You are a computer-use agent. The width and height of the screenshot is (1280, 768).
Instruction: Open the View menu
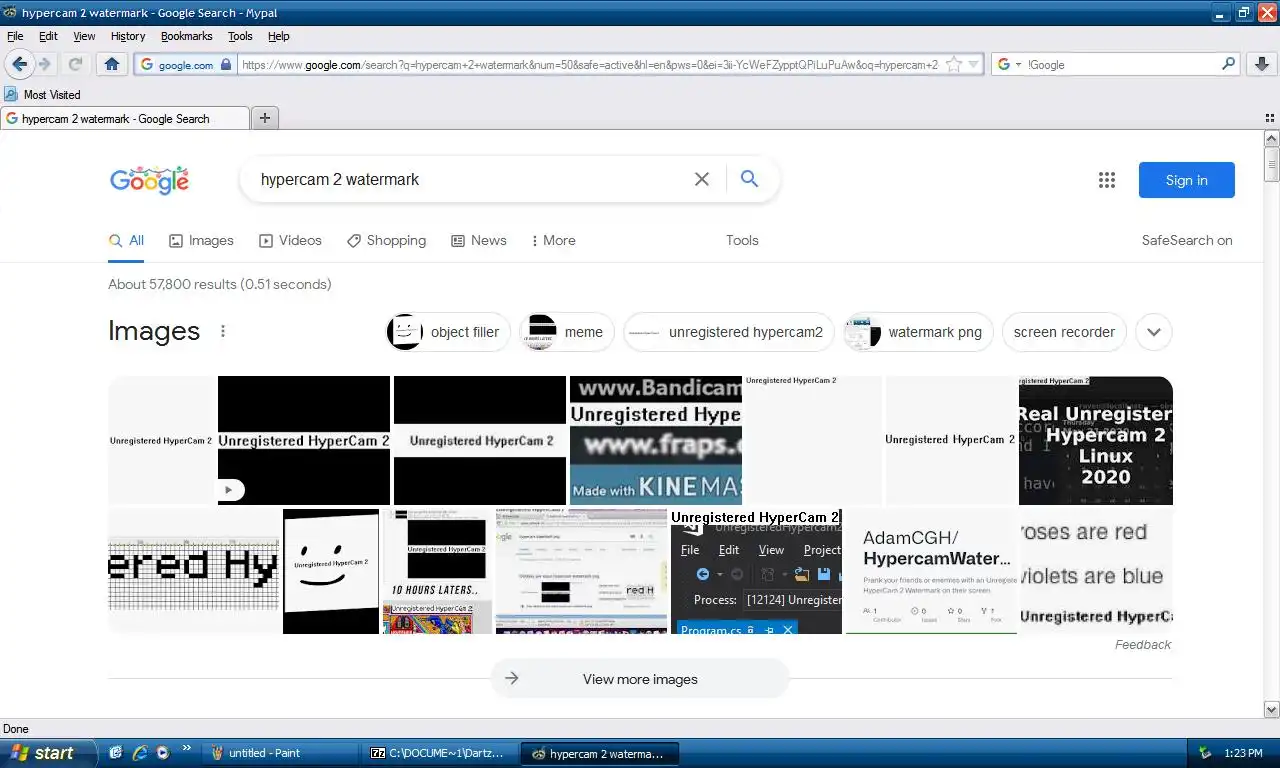[84, 36]
